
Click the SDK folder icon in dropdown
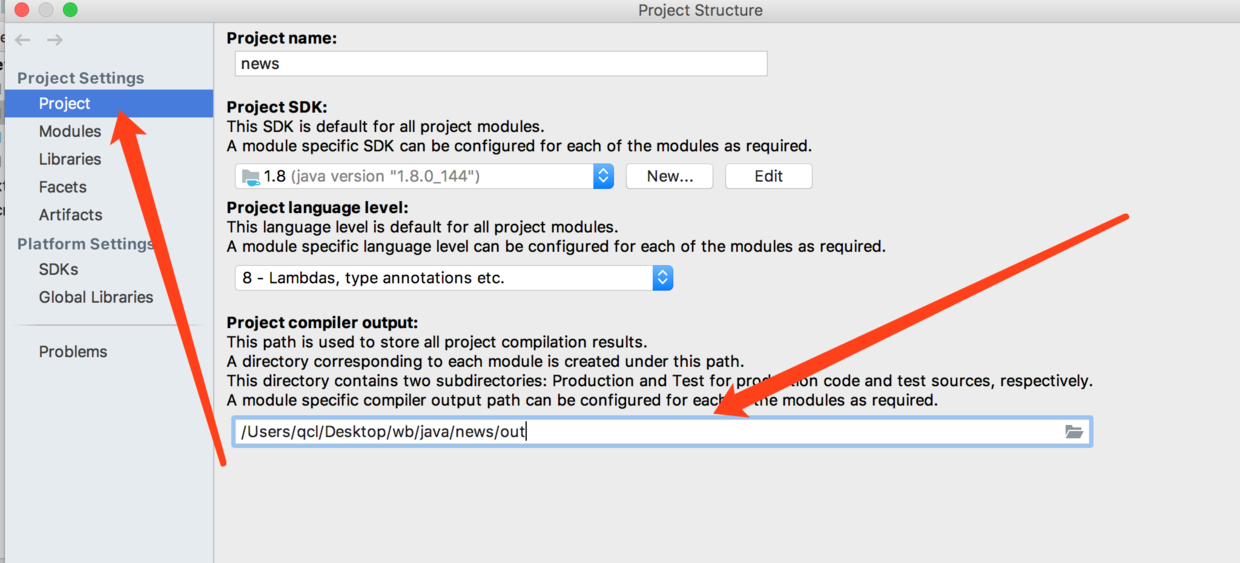coord(250,177)
